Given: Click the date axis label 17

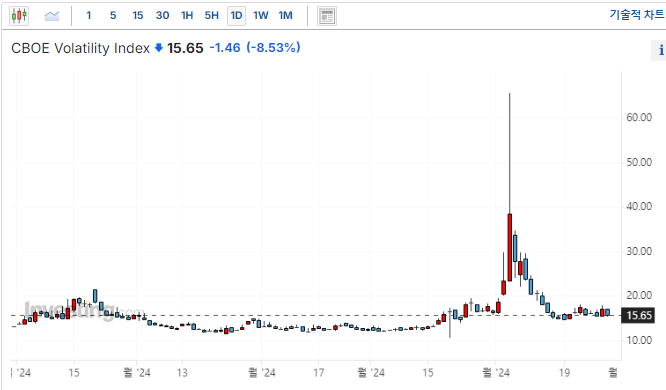Looking at the screenshot, I should pyautogui.click(x=319, y=373).
